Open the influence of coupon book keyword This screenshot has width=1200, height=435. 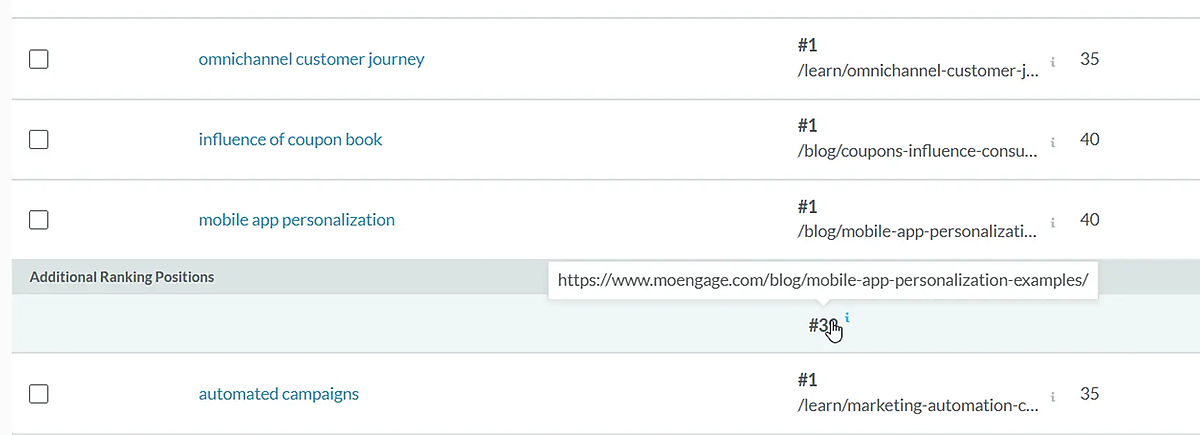(x=290, y=139)
